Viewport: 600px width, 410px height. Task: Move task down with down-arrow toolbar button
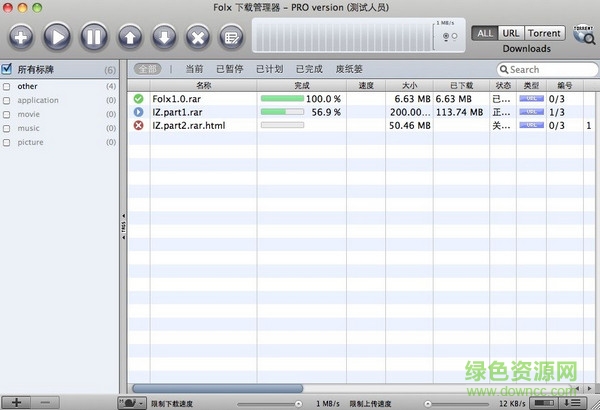tap(164, 37)
